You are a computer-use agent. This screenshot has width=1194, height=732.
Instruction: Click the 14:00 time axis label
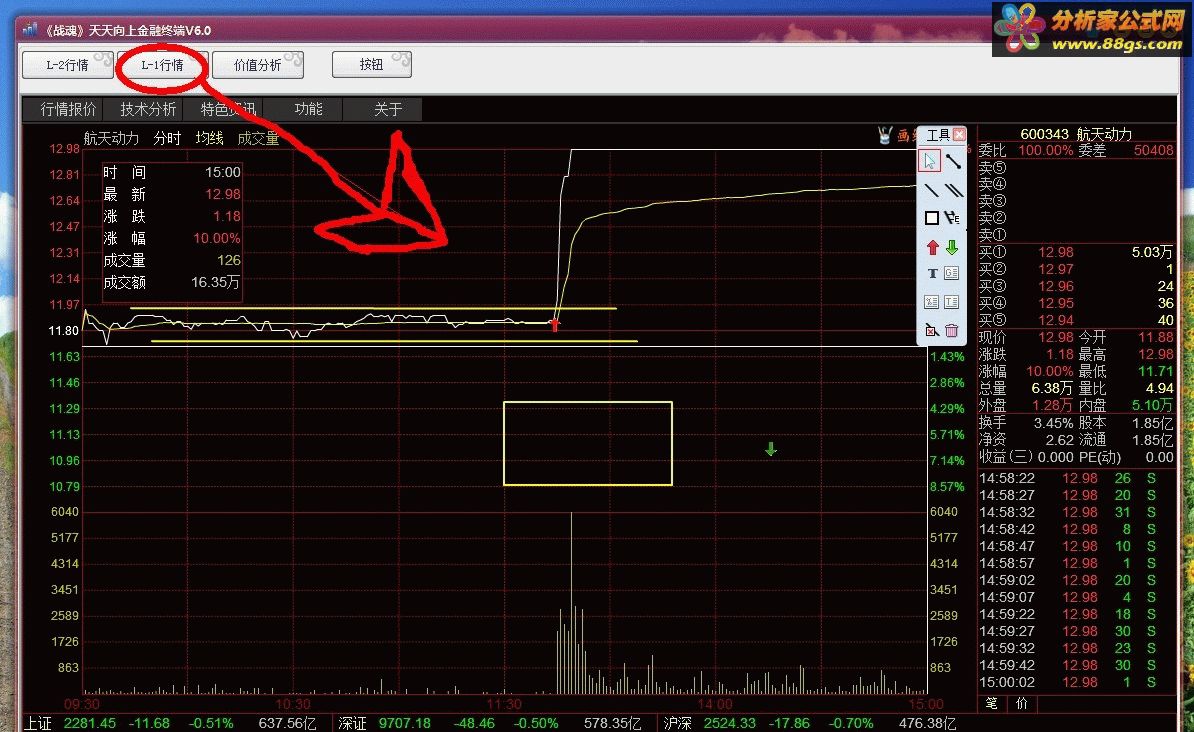click(x=714, y=704)
